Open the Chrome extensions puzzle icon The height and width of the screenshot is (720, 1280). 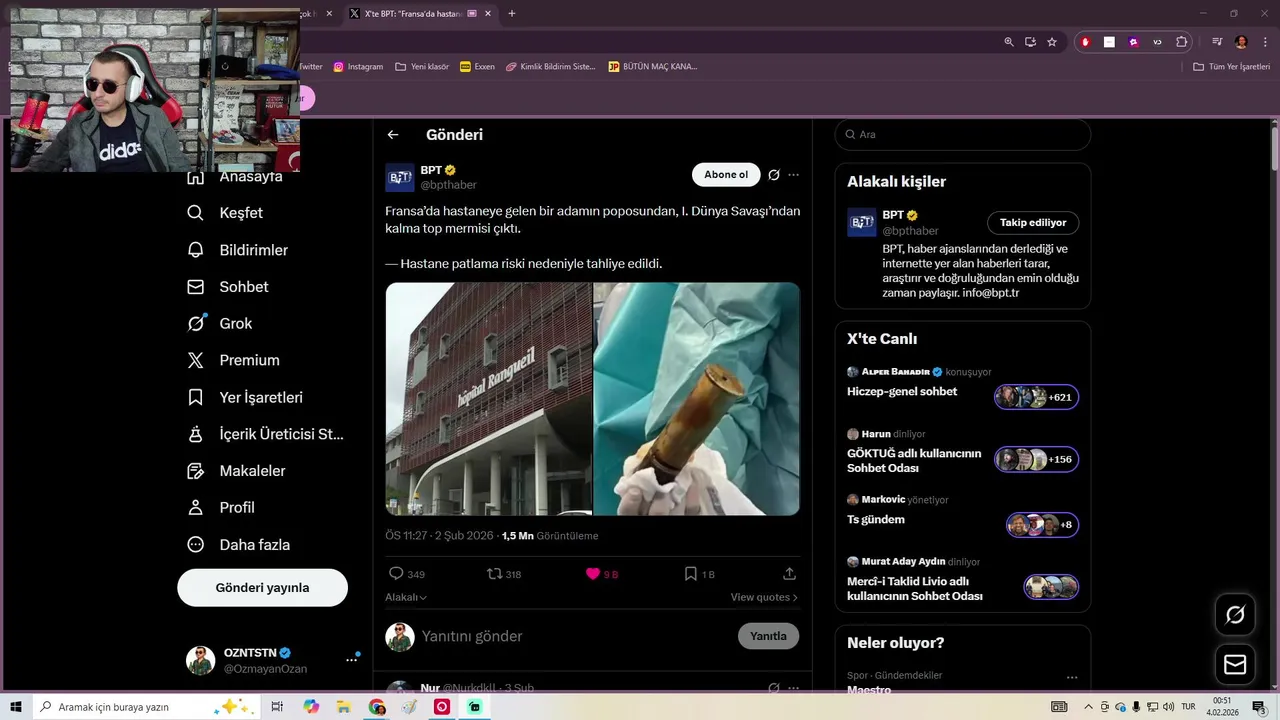coord(1182,42)
